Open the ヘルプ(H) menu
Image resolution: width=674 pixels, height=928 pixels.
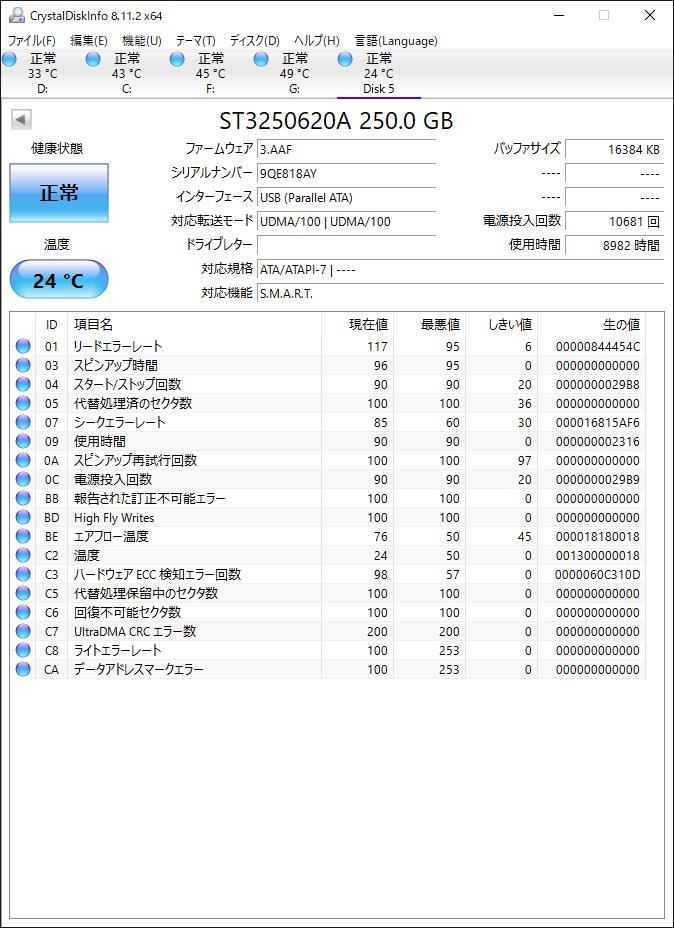pos(317,41)
